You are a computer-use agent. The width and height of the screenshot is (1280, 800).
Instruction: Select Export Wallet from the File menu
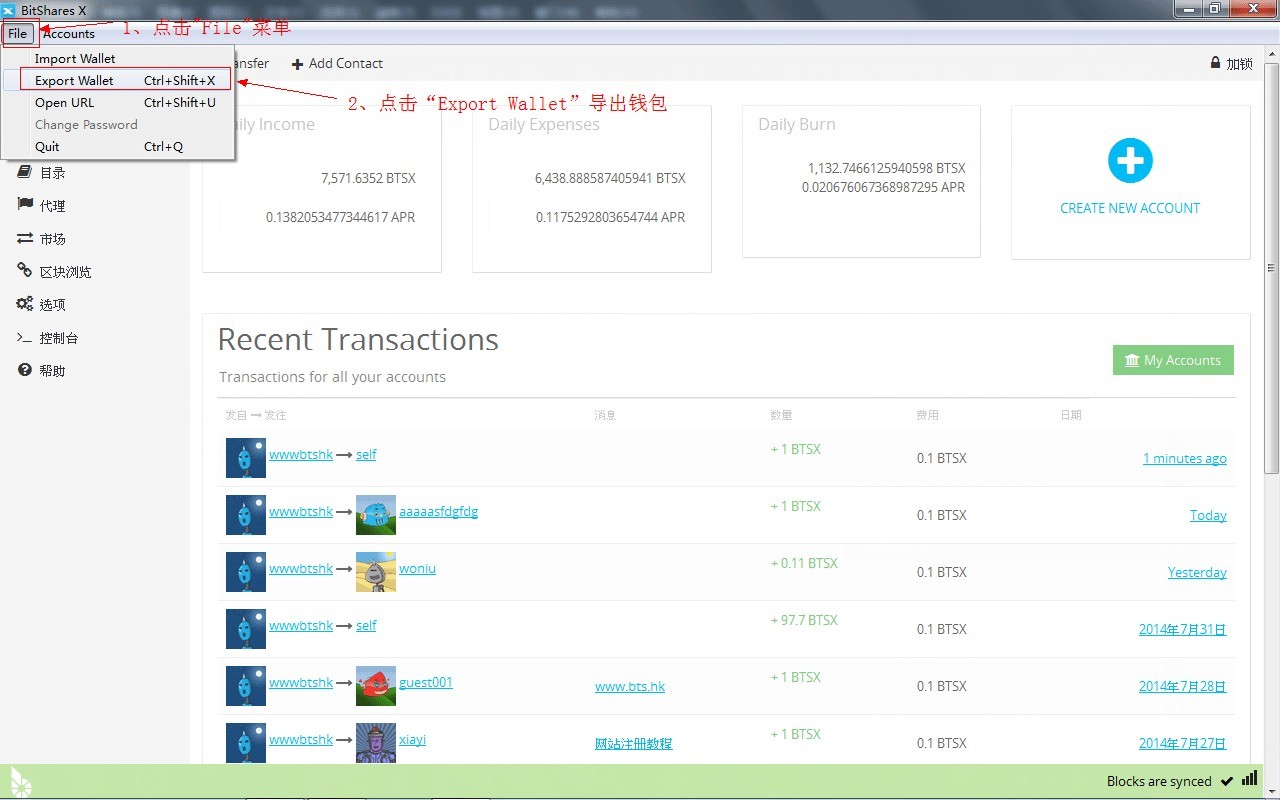coord(74,80)
